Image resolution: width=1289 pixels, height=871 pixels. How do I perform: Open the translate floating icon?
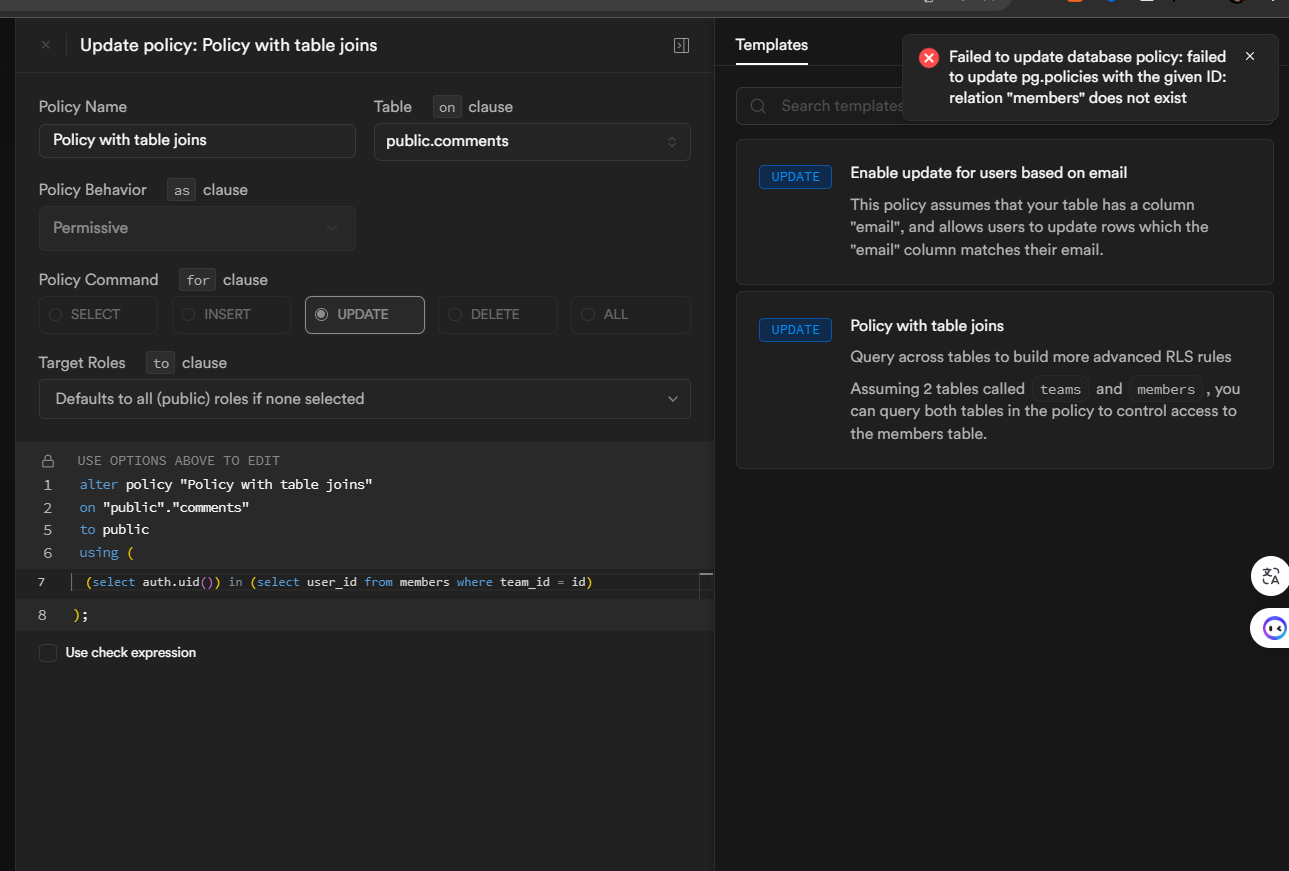pyautogui.click(x=1270, y=576)
